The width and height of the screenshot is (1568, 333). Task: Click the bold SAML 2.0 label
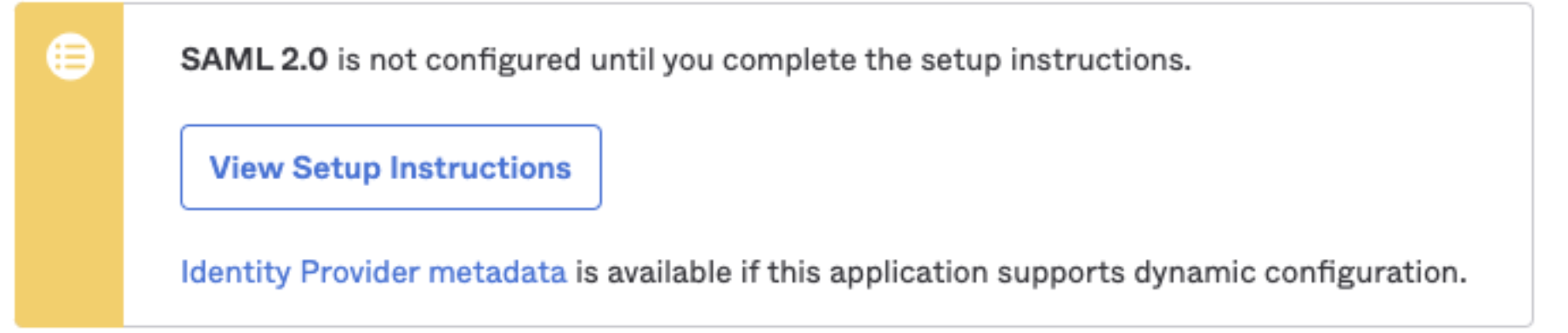click(x=253, y=59)
